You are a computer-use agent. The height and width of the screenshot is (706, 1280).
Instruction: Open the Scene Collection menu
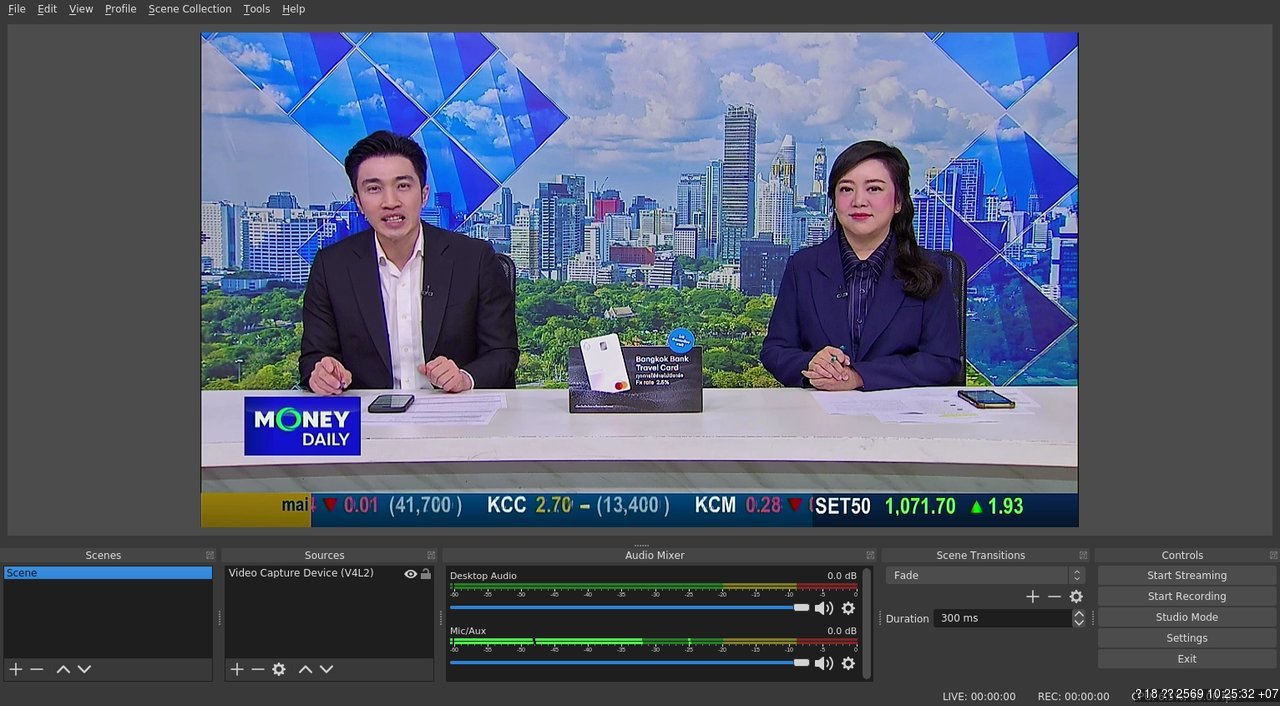189,9
